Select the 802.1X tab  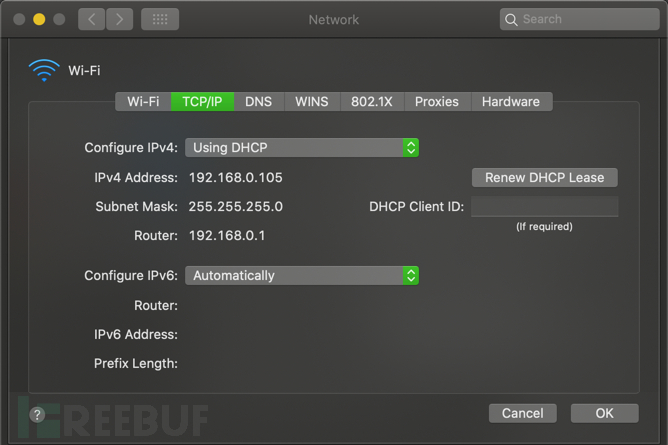tap(372, 101)
